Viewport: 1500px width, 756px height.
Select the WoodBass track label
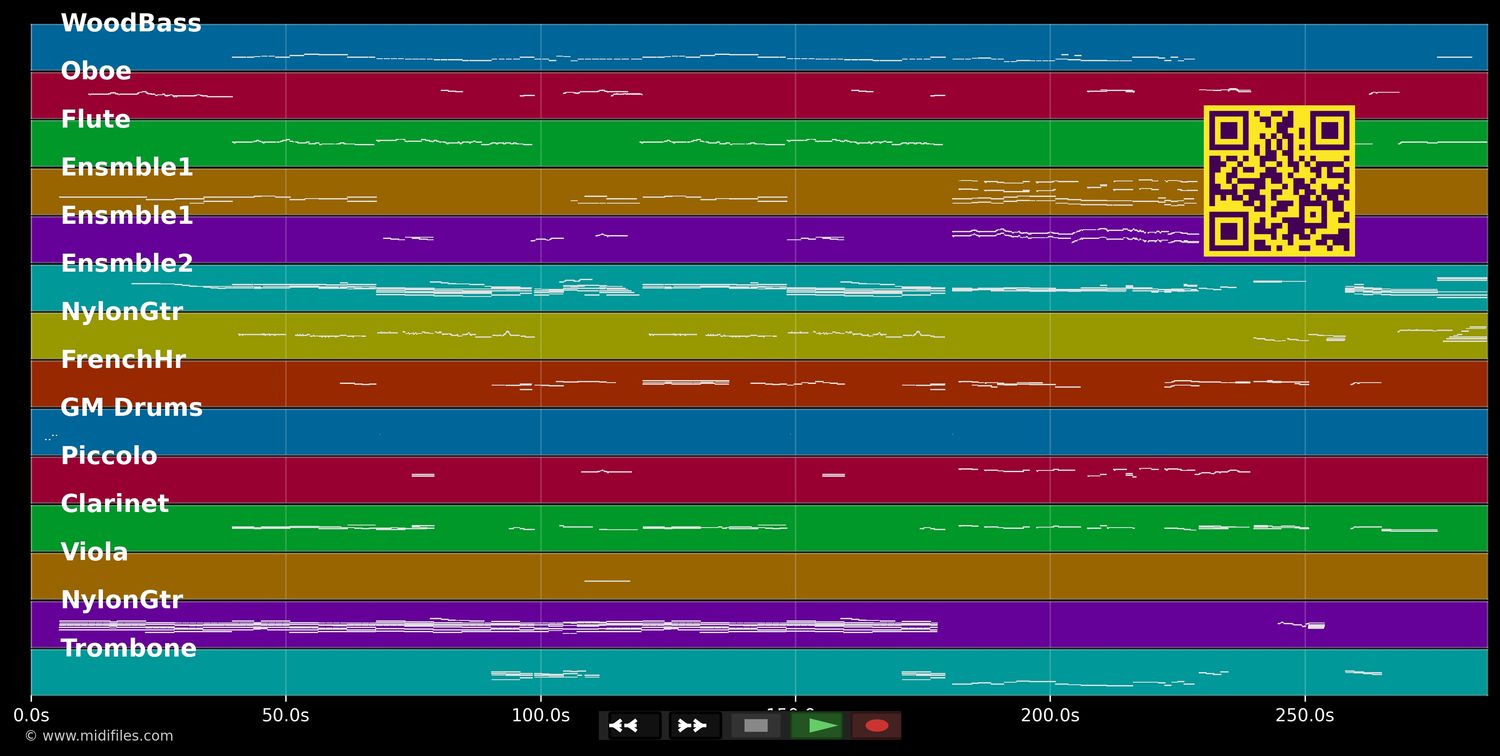[x=131, y=23]
